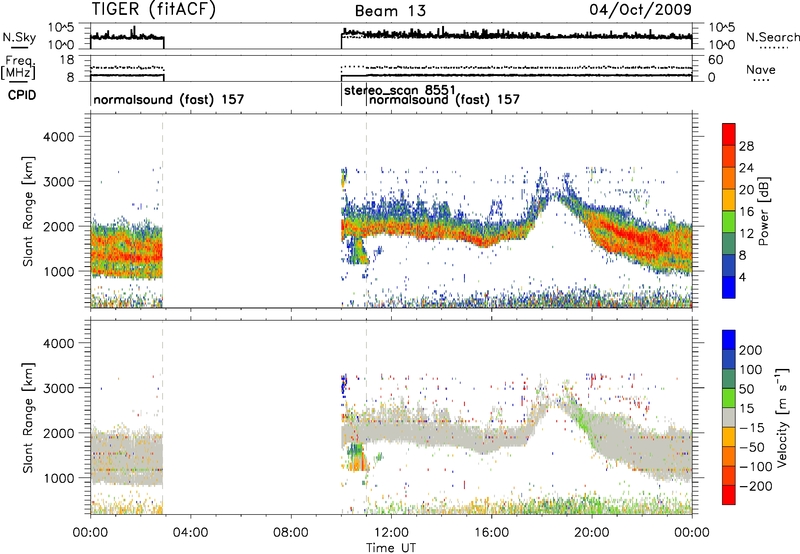Click the '-200' value on Velocity scale
Viewport: 800px width, 554px height.
[x=756, y=486]
